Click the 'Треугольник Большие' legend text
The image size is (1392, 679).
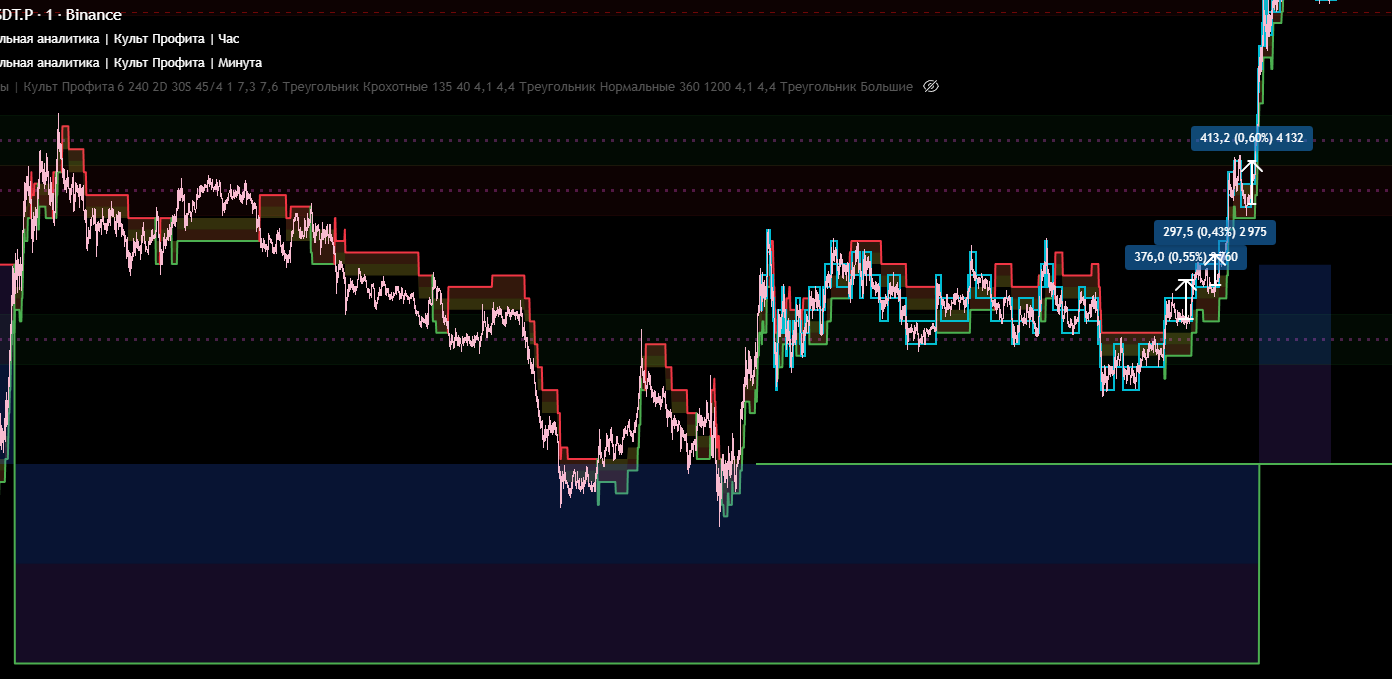pyautogui.click(x=846, y=87)
